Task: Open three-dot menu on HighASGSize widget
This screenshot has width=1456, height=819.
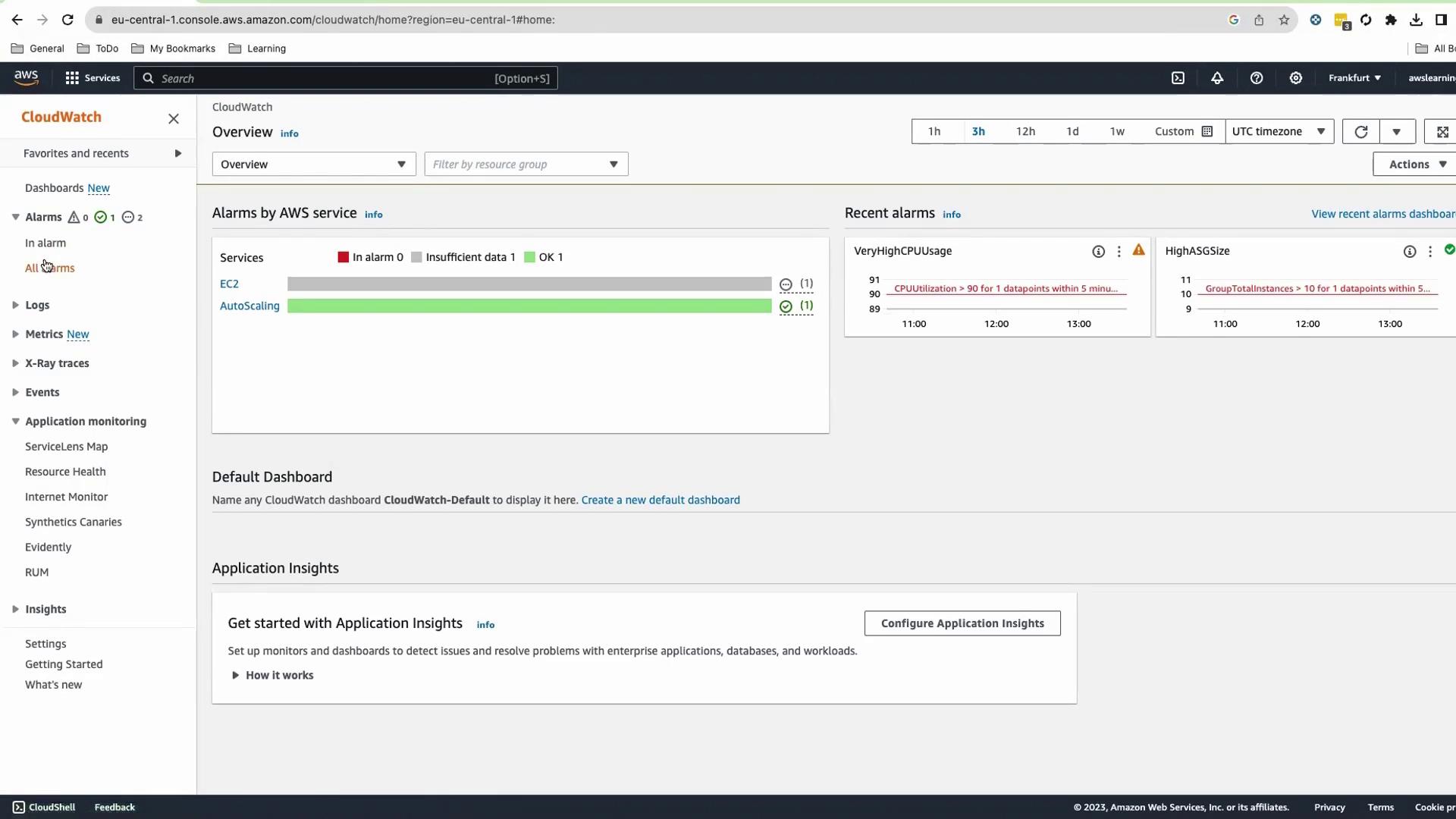Action: [x=1430, y=251]
